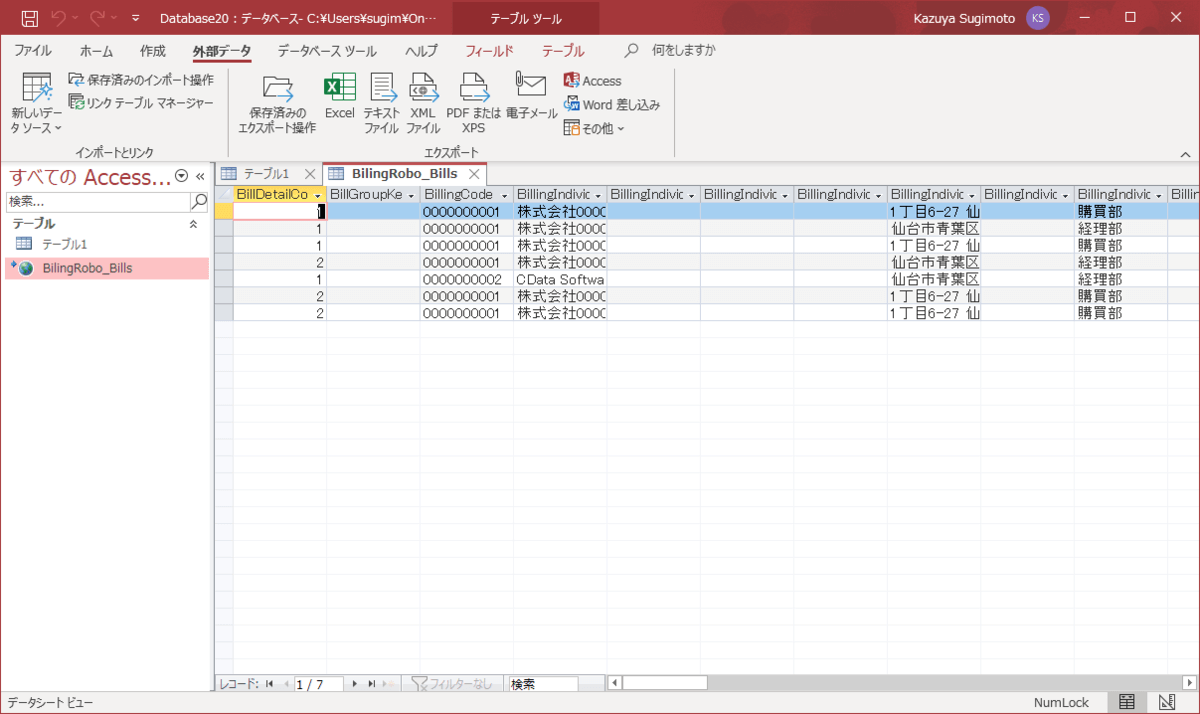Export to PDF or XPS

point(473,104)
